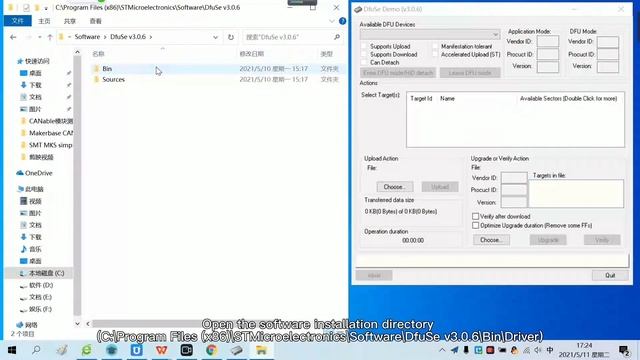Click the DfuSe progress bar

coord(492,260)
